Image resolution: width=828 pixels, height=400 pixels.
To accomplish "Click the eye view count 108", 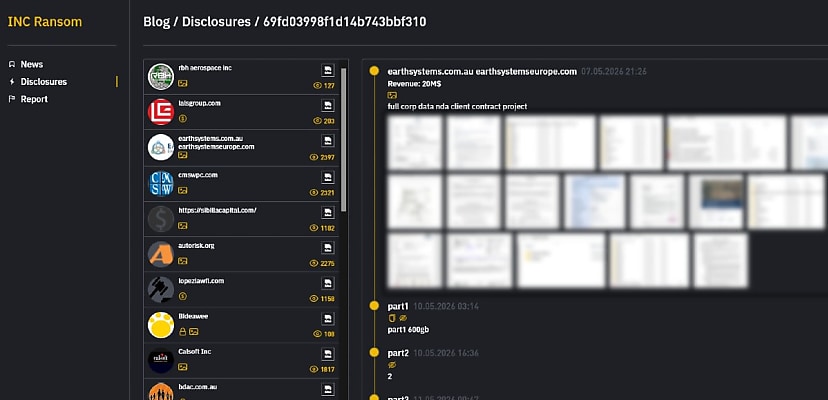I will tap(324, 334).
